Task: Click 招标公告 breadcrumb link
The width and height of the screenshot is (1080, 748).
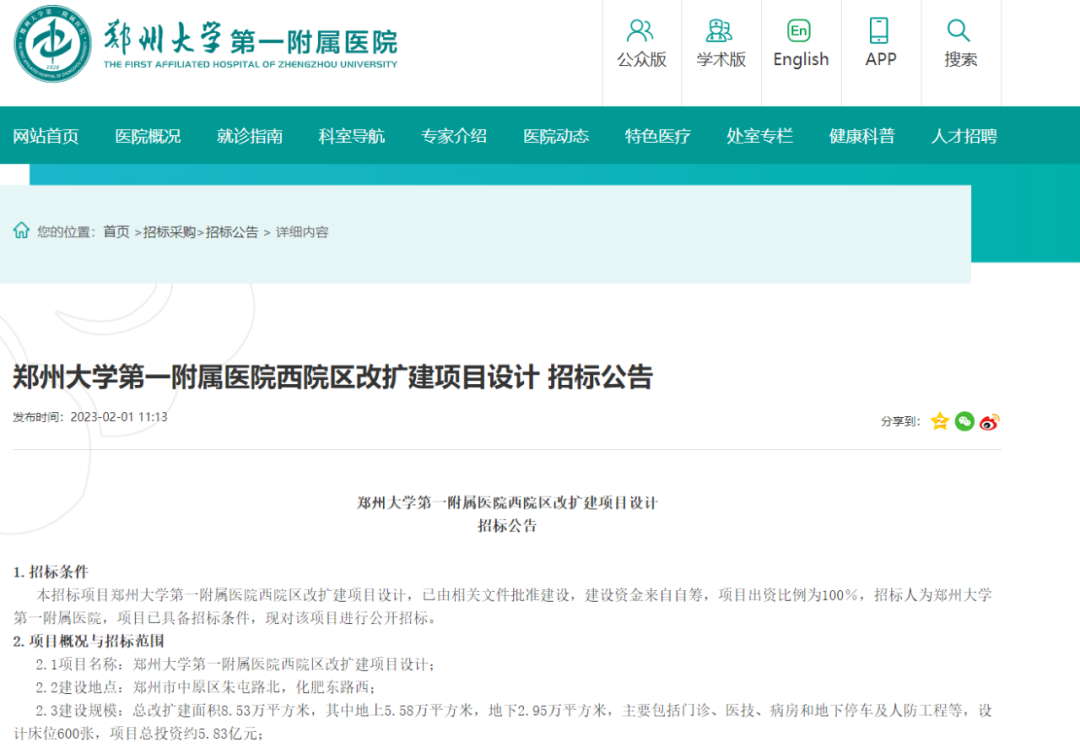Action: pos(232,232)
